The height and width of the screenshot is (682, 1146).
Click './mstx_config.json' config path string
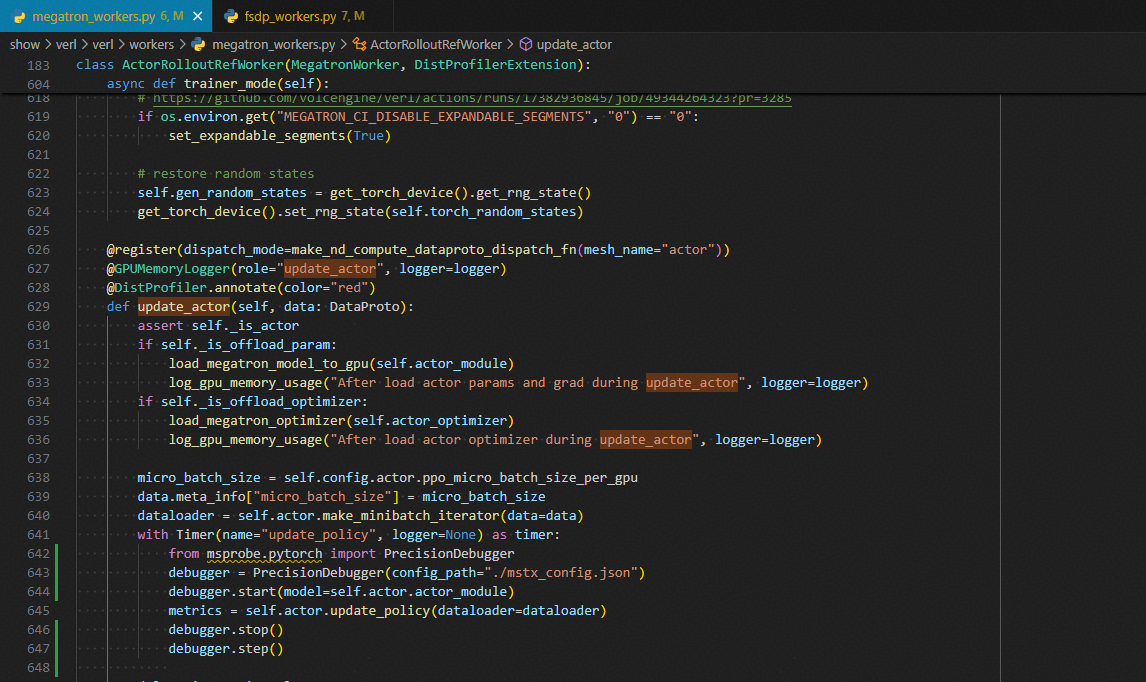coord(563,572)
